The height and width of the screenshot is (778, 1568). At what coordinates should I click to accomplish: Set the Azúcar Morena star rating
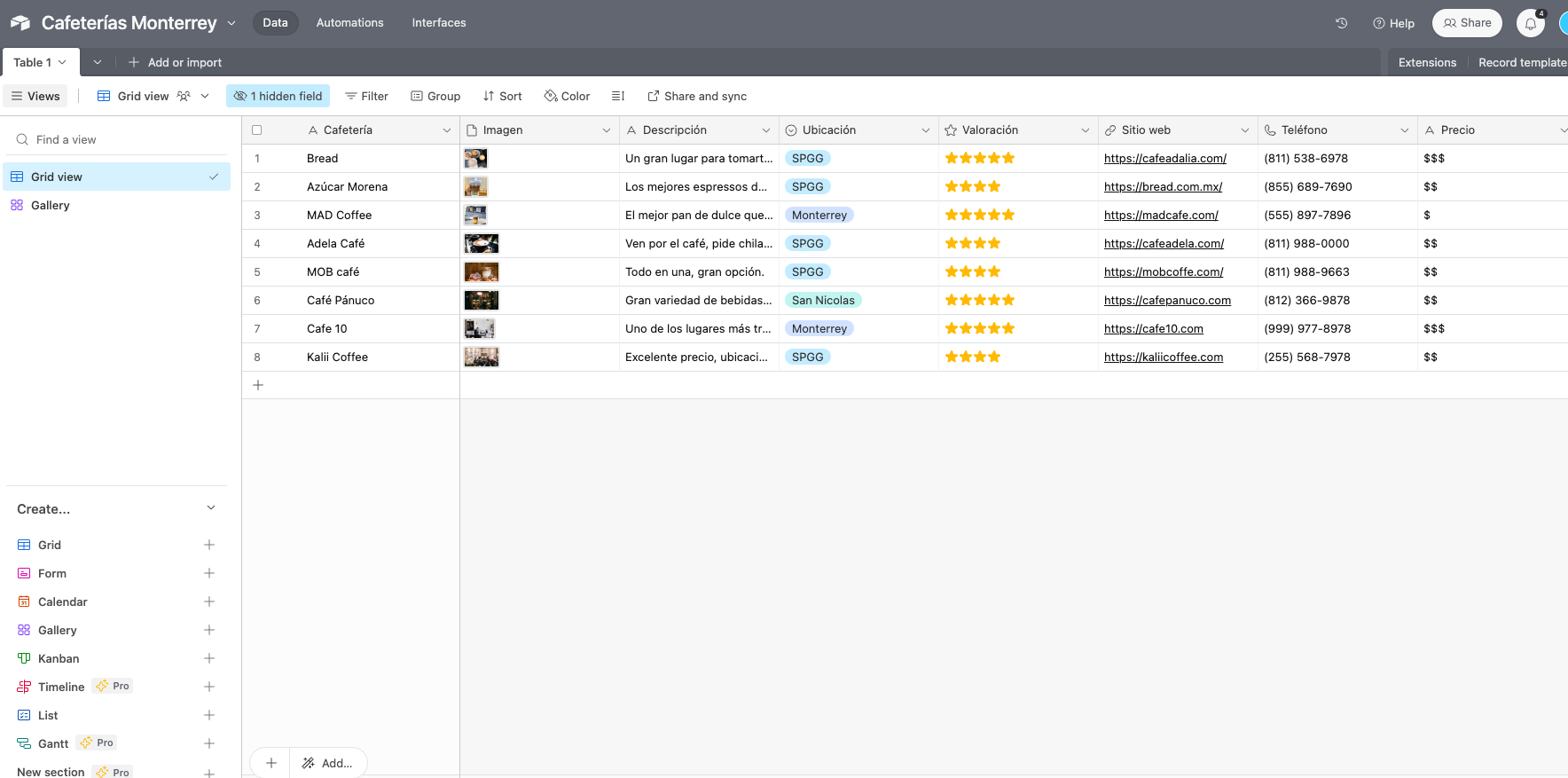pyautogui.click(x=972, y=187)
